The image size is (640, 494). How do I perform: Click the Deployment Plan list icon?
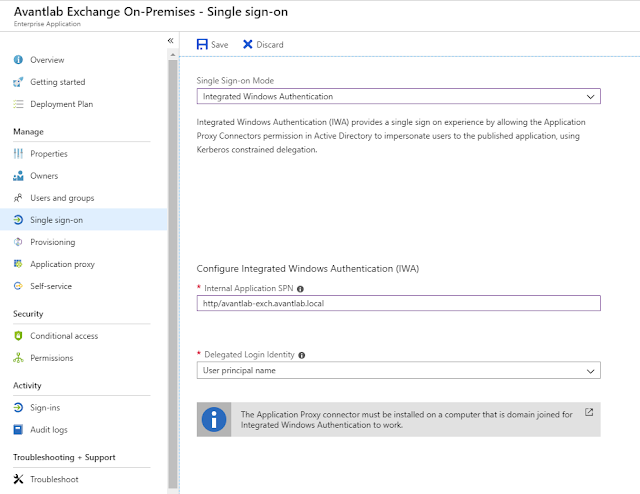(18, 104)
